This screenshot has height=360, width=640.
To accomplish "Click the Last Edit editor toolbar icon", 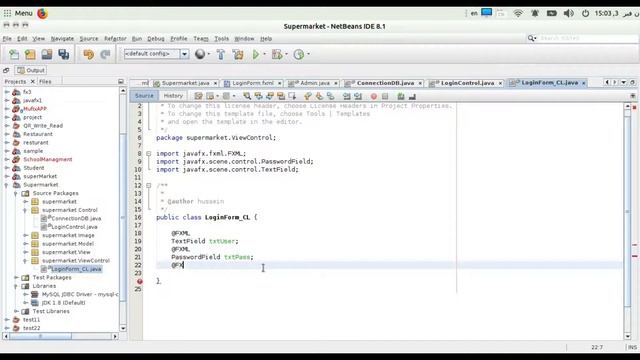I will coord(198,96).
